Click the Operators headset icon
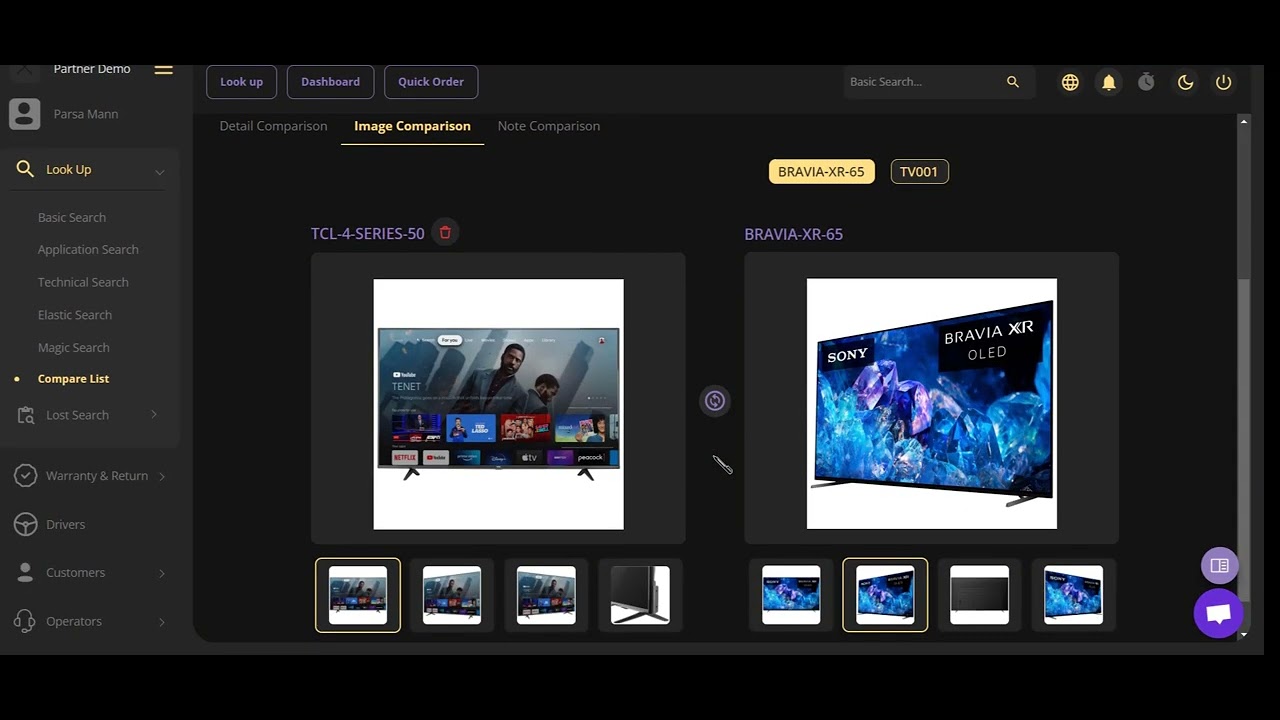 tap(26, 621)
